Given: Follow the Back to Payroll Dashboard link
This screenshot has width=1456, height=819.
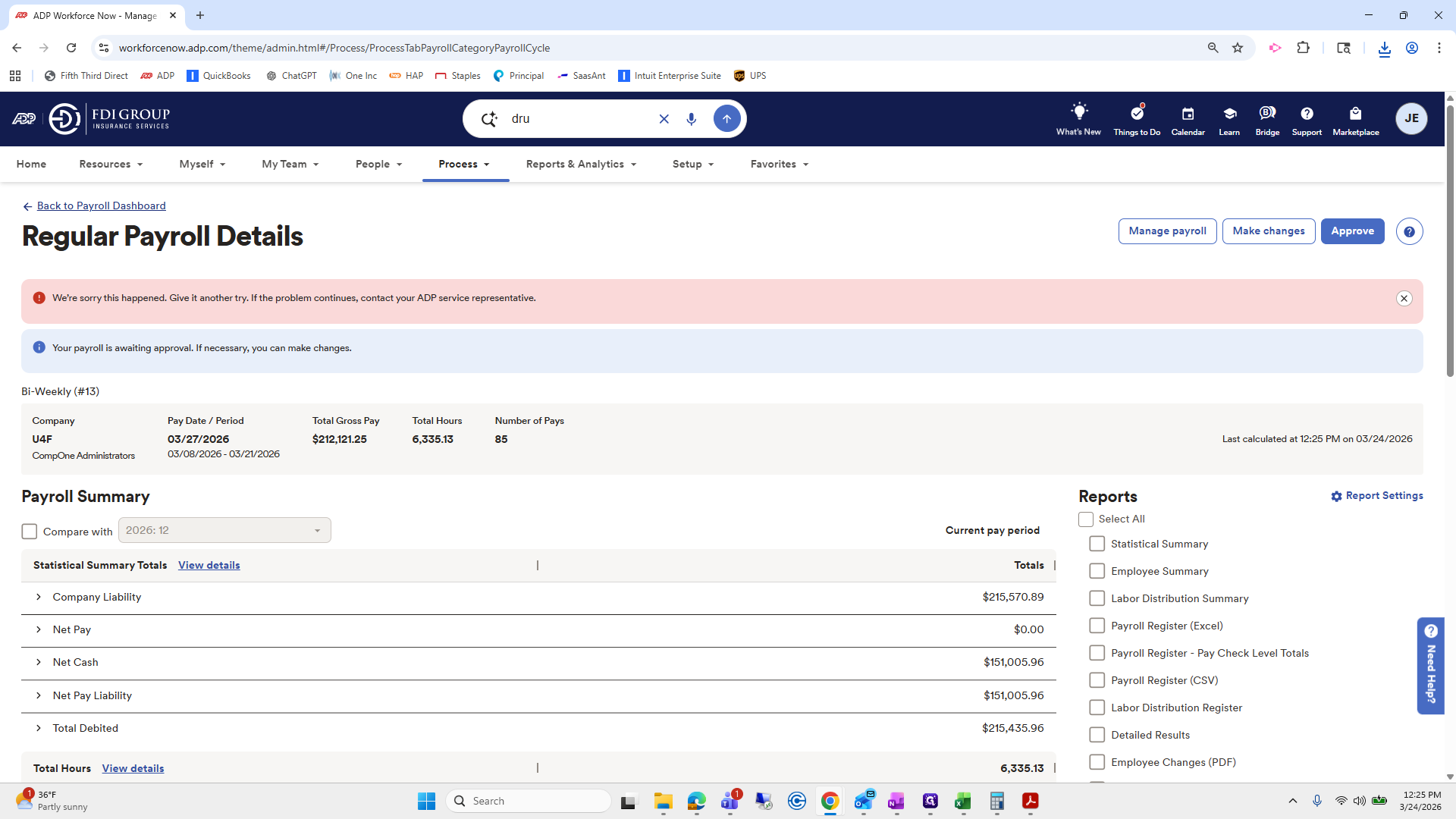Looking at the screenshot, I should pyautogui.click(x=101, y=206).
